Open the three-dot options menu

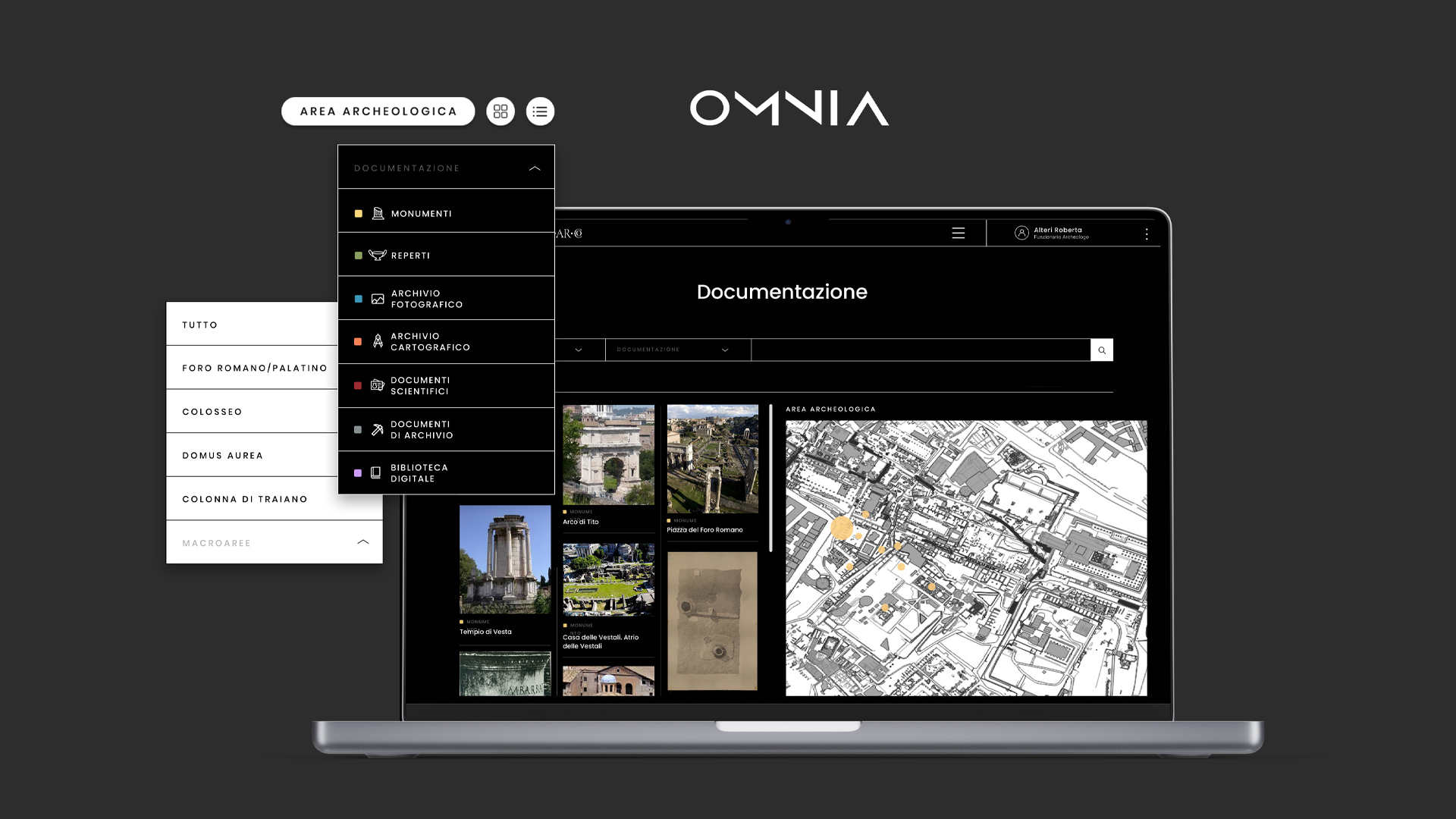1147,234
